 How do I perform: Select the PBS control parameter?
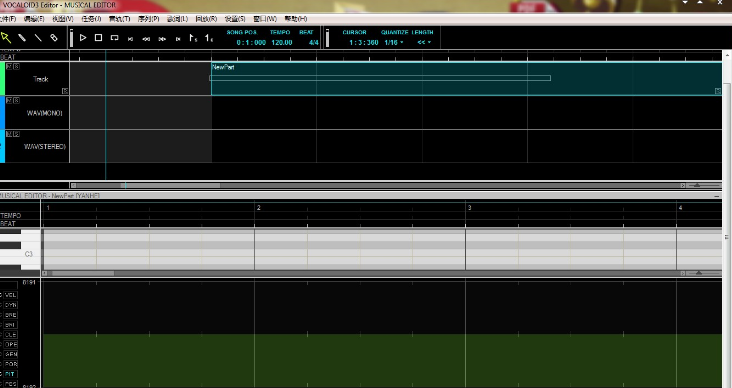pos(10,384)
